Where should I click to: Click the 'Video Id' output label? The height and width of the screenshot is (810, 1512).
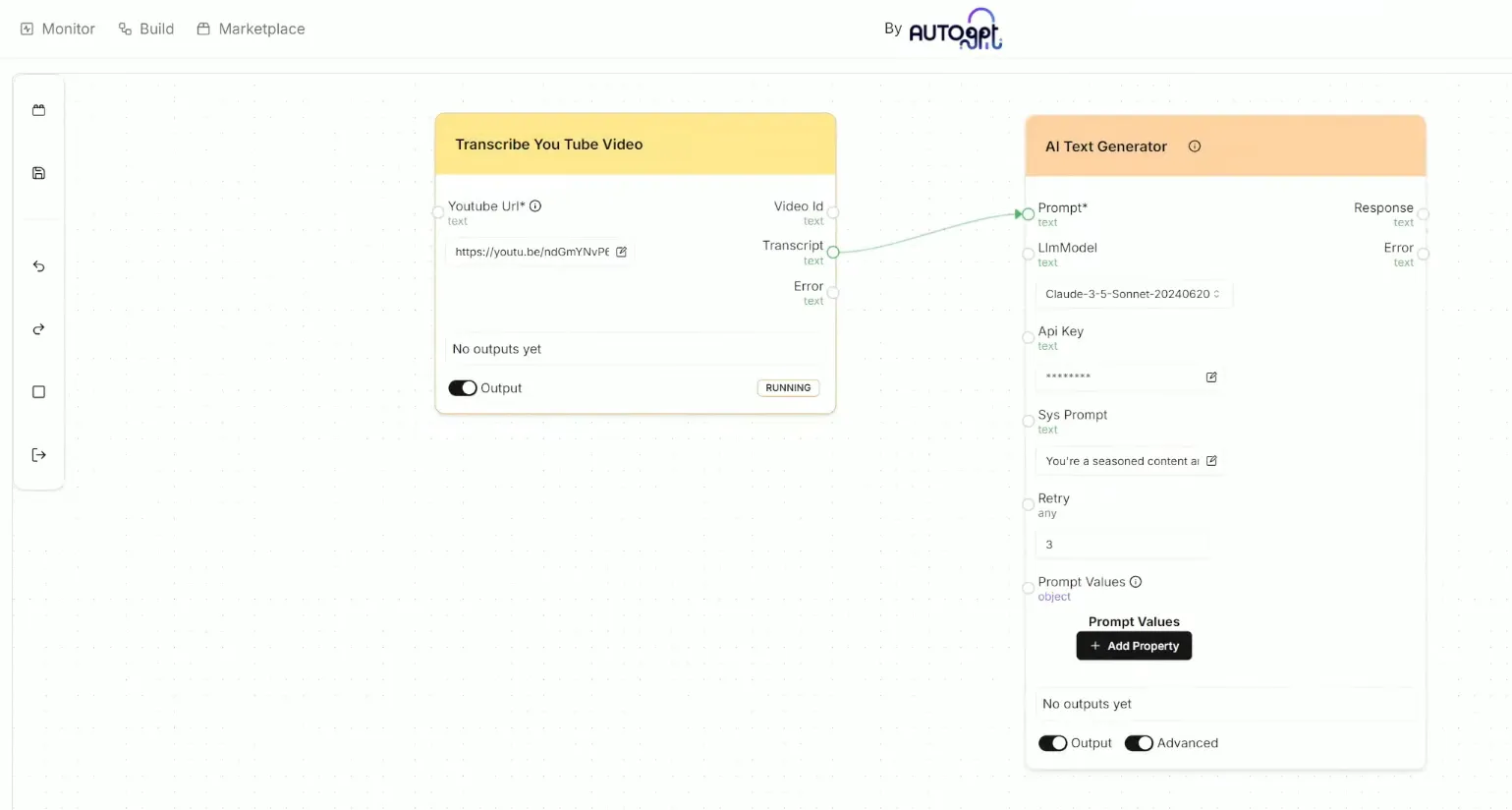799,206
